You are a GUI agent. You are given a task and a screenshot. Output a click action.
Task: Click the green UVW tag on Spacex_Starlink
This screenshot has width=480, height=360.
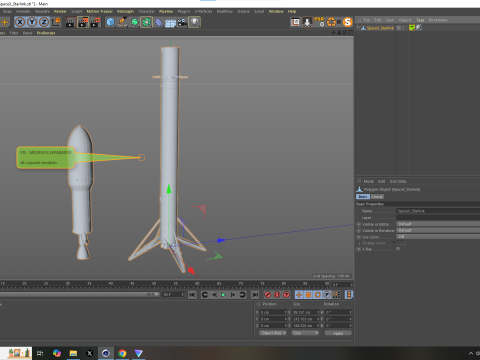pos(412,28)
